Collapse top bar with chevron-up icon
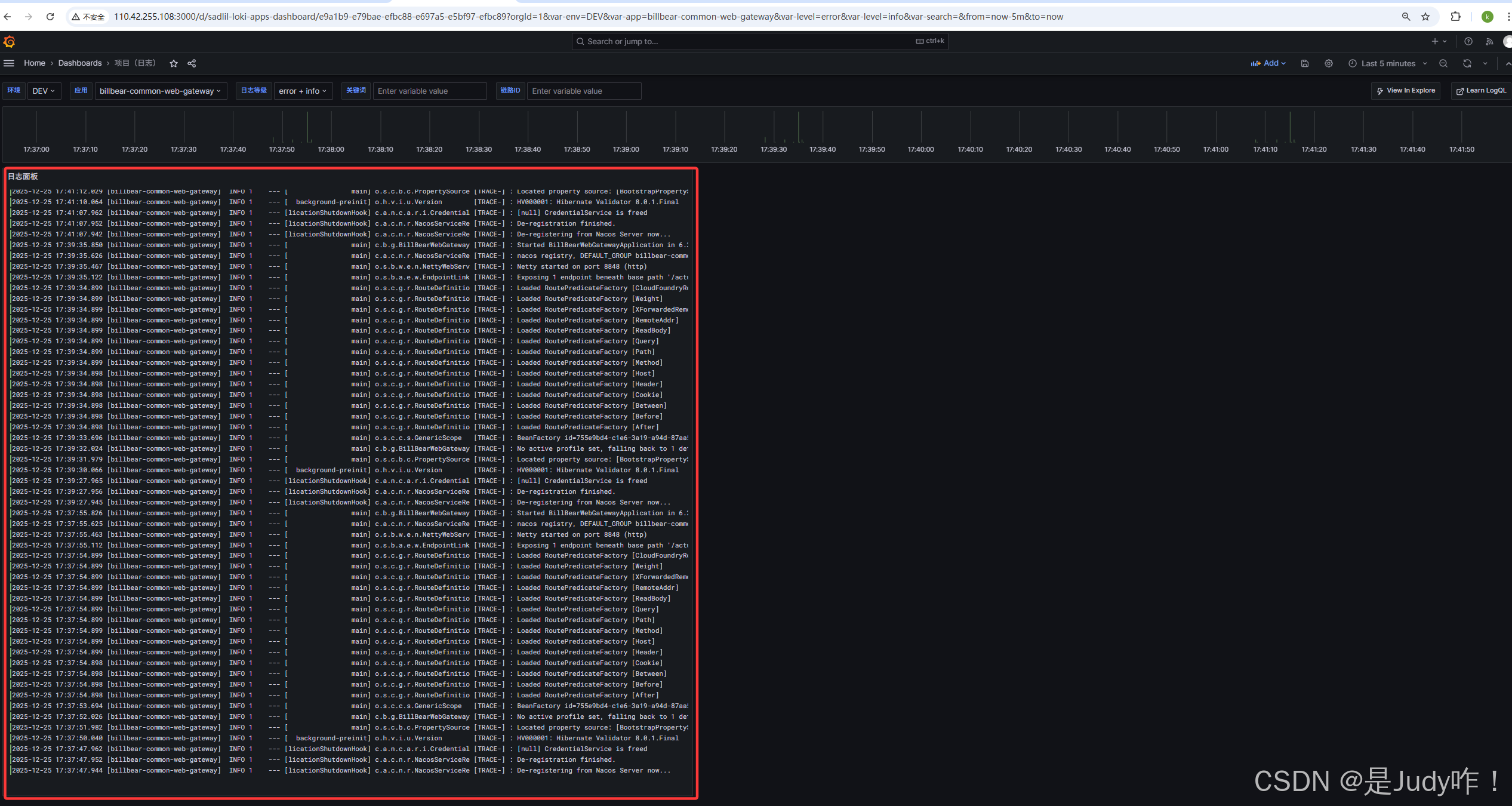 pyautogui.click(x=1508, y=63)
